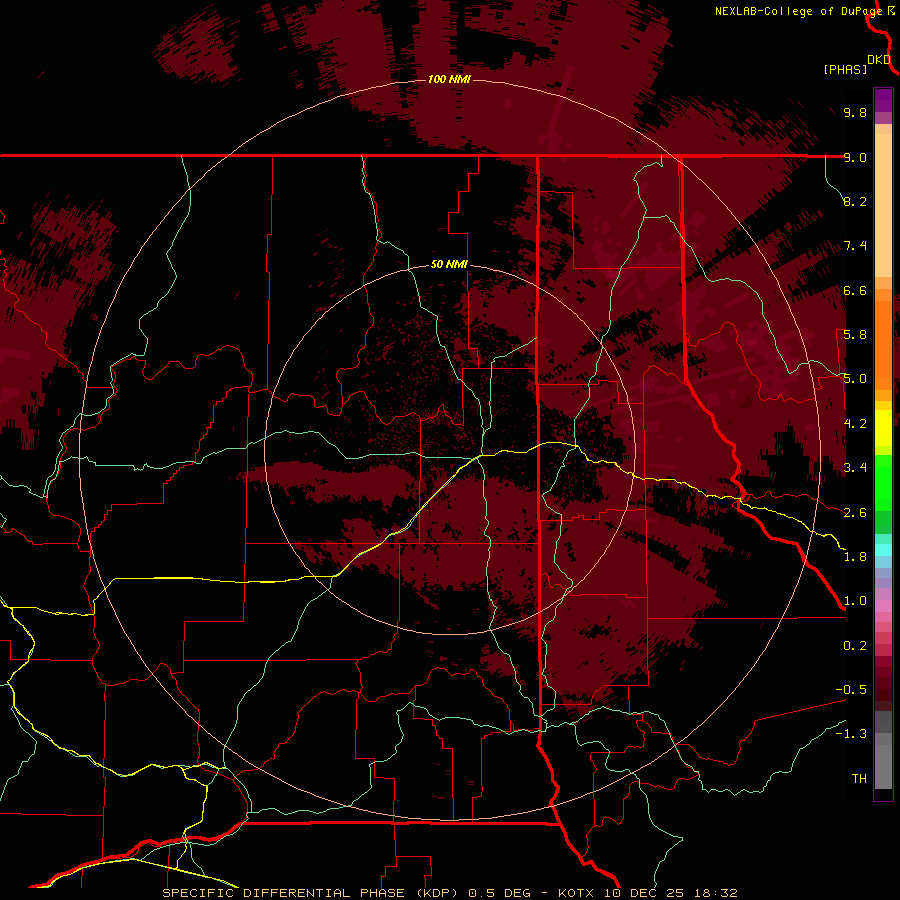Viewport: 900px width, 900px height.
Task: Click the "10 DEC 25" date in the caption
Action: (x=644, y=893)
